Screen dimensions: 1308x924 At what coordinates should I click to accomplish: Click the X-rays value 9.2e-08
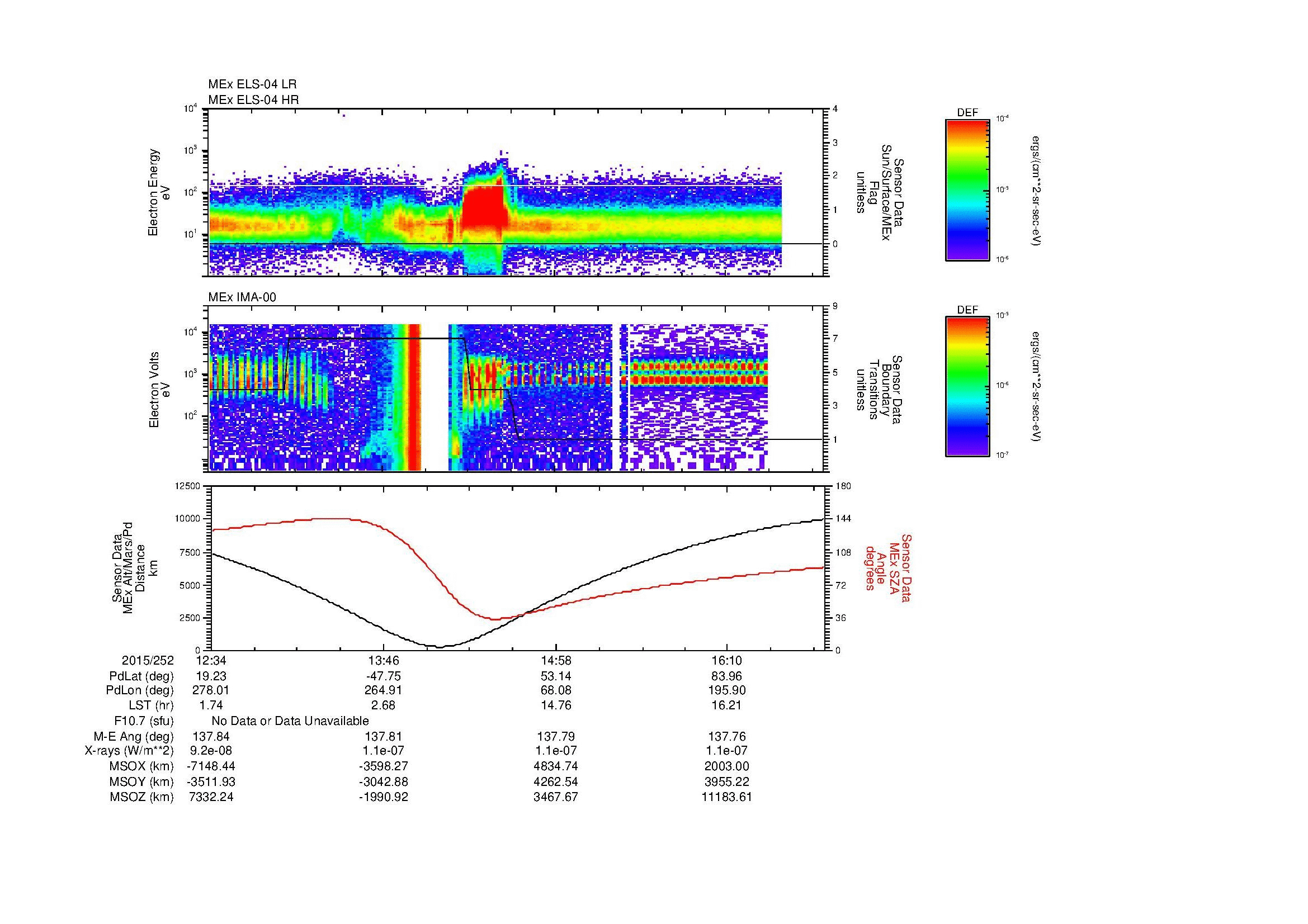(211, 751)
